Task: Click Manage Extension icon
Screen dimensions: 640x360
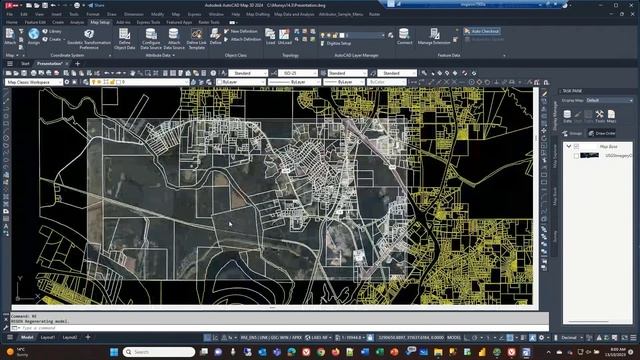Action: (x=434, y=36)
